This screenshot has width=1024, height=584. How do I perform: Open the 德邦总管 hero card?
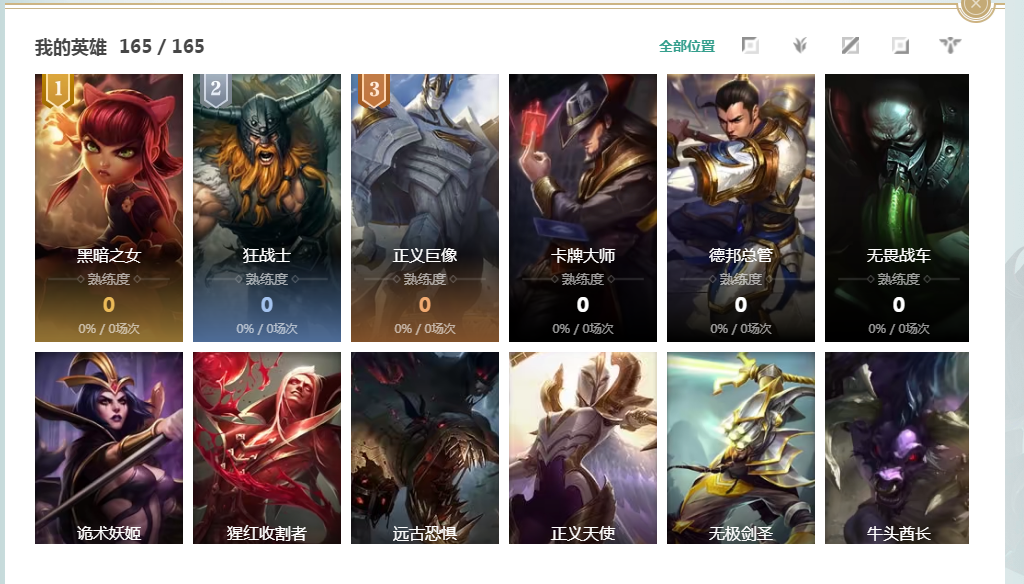coord(741,208)
